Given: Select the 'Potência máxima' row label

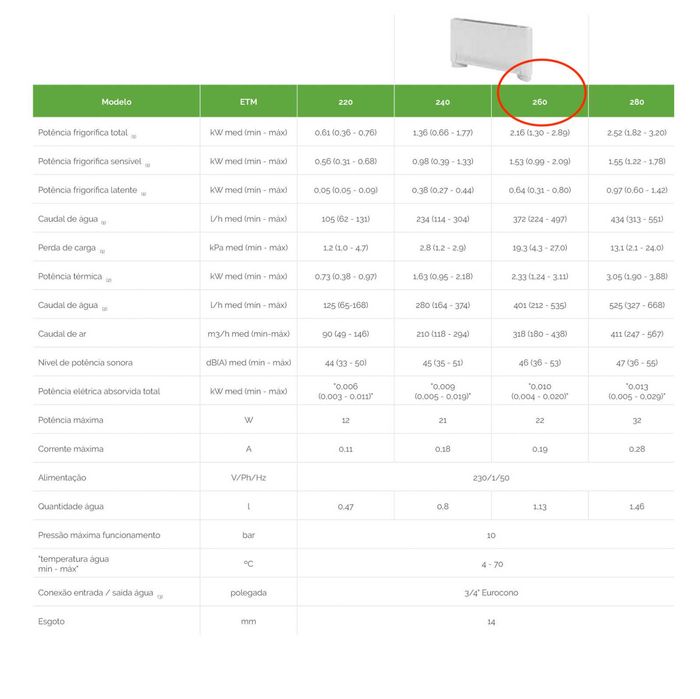Looking at the screenshot, I should click(x=71, y=420).
